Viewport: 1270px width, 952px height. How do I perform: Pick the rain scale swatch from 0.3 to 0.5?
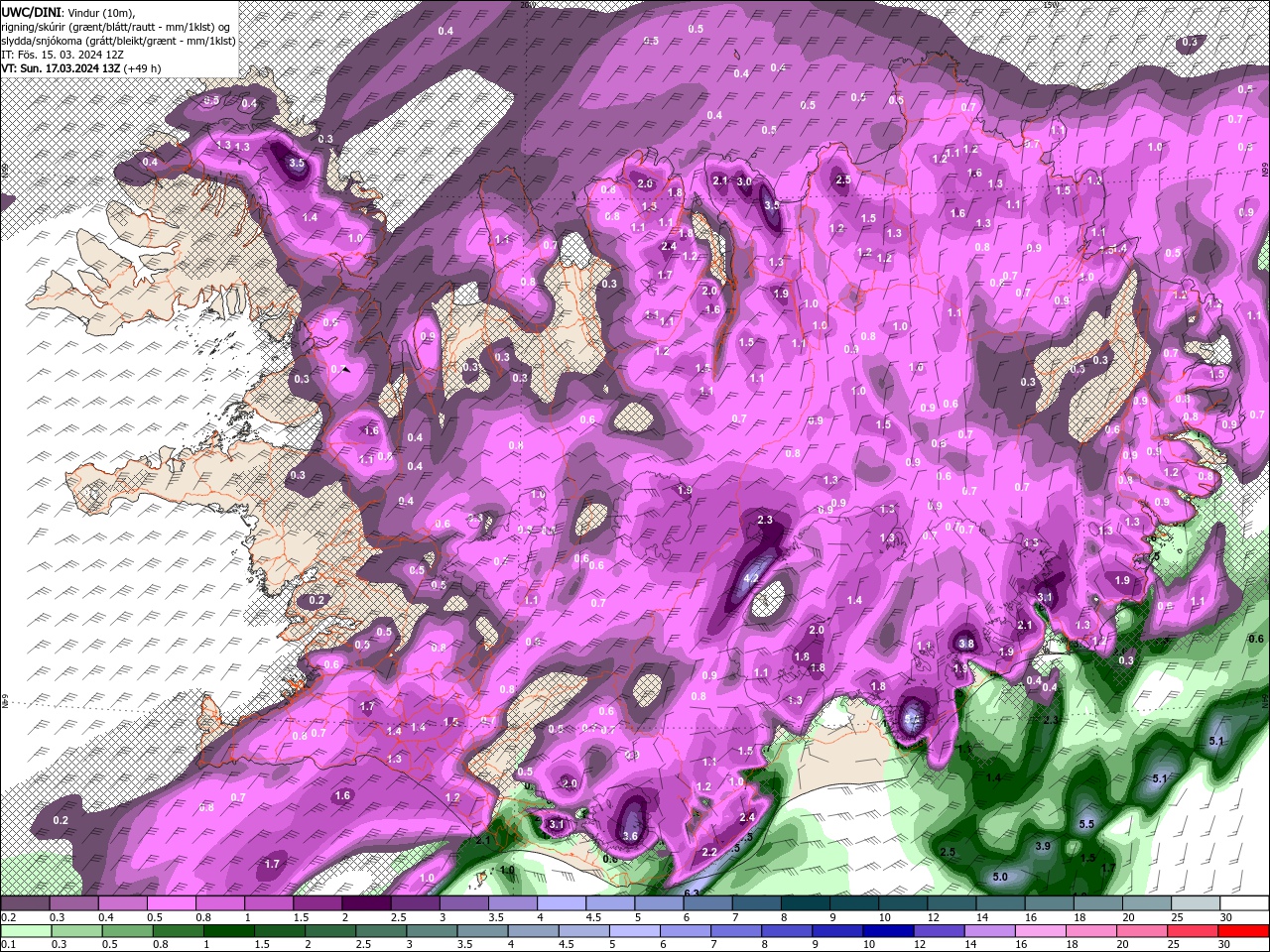(74, 931)
